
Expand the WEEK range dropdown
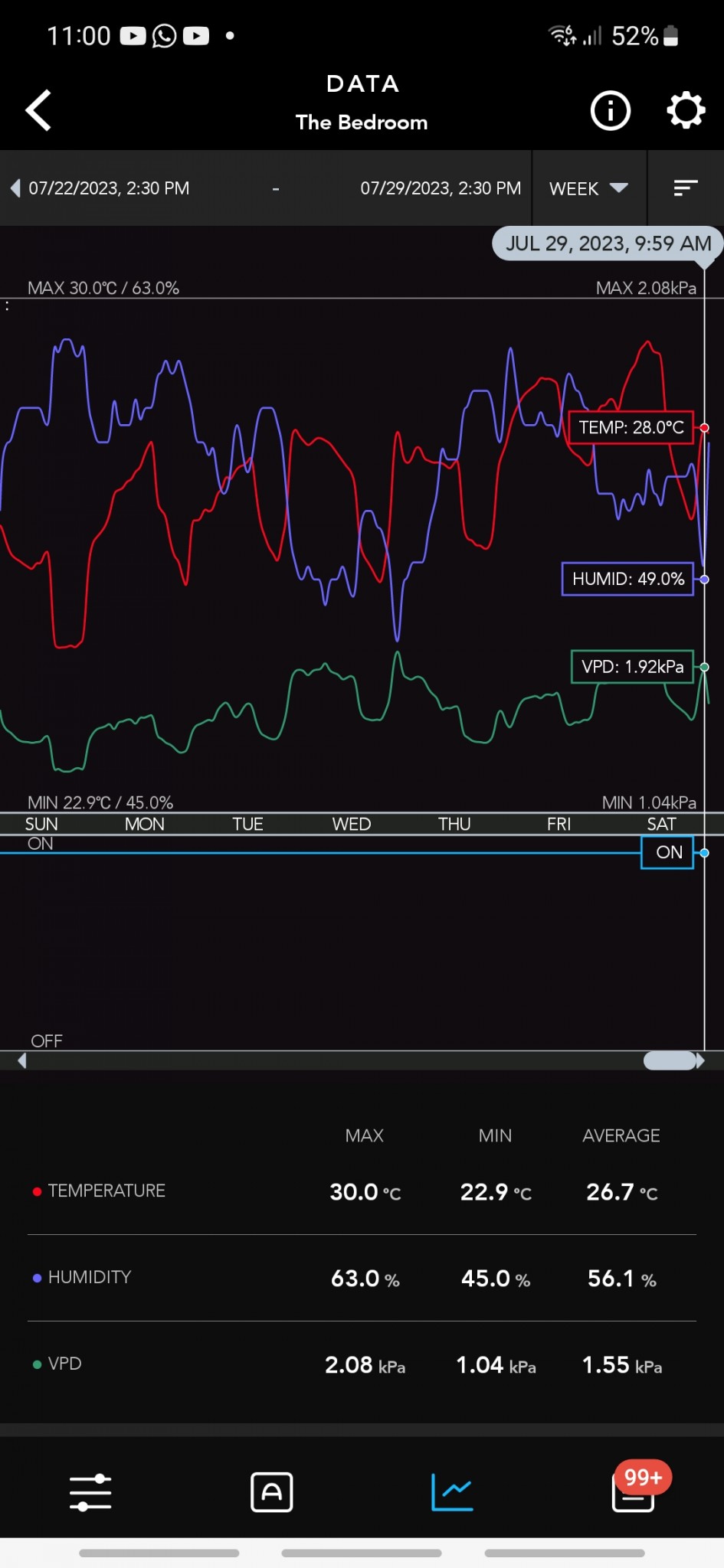point(588,188)
